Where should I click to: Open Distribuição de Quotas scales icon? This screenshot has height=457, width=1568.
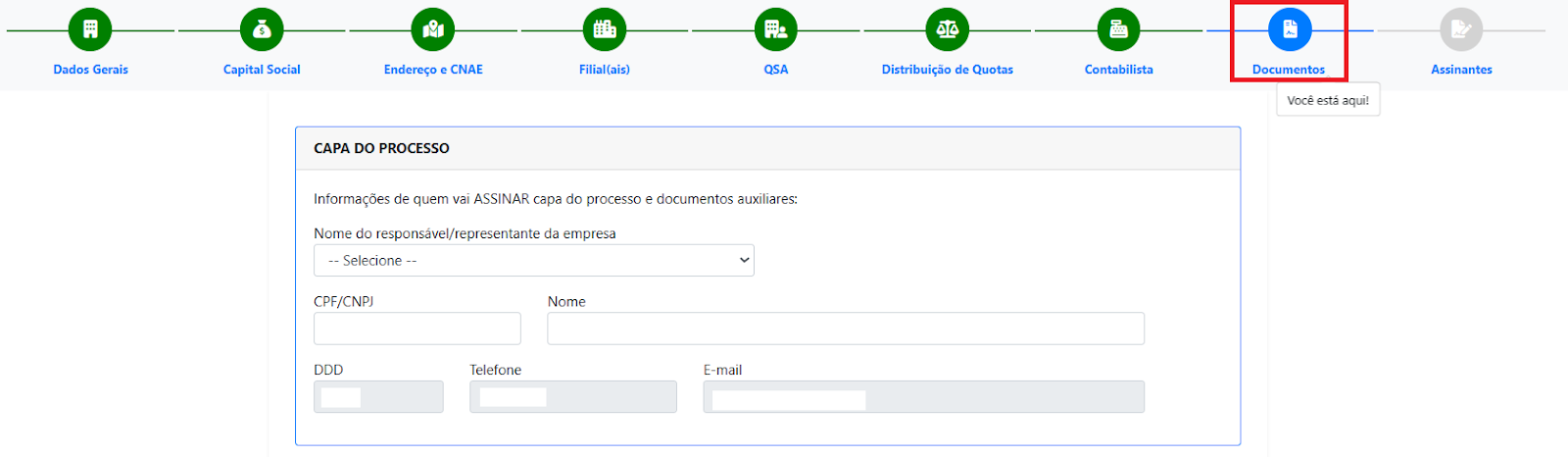coord(948,29)
